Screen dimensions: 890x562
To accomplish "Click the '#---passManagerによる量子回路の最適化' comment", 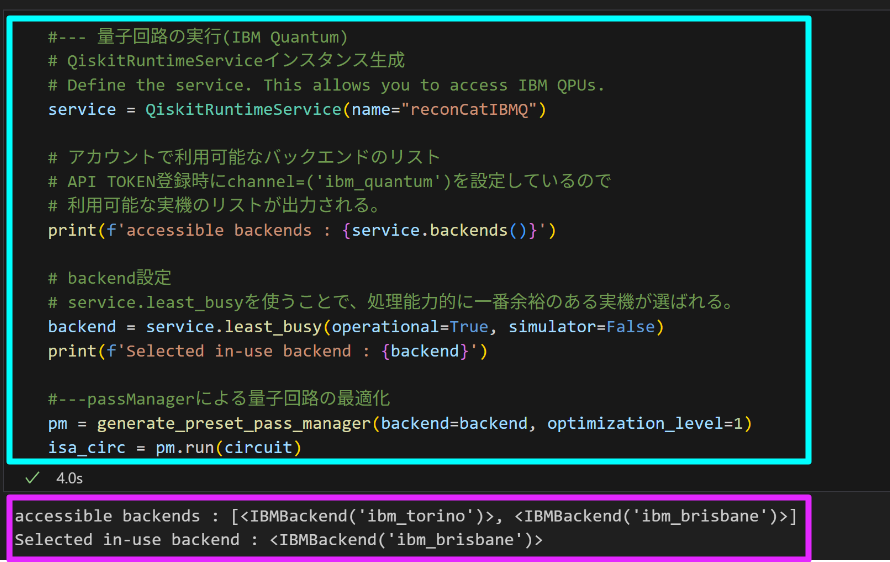I will (x=219, y=399).
